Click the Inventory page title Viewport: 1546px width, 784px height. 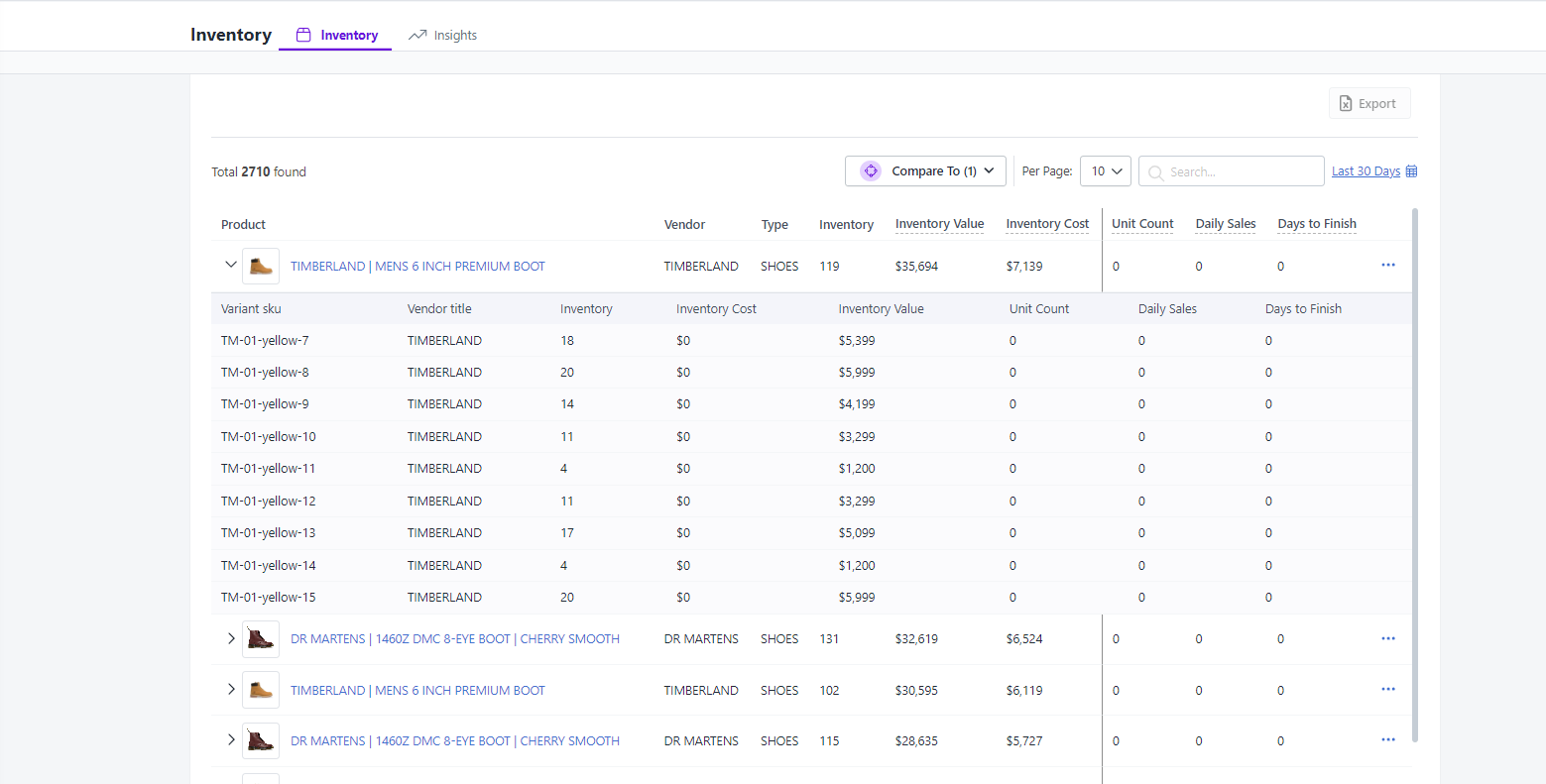click(x=231, y=35)
